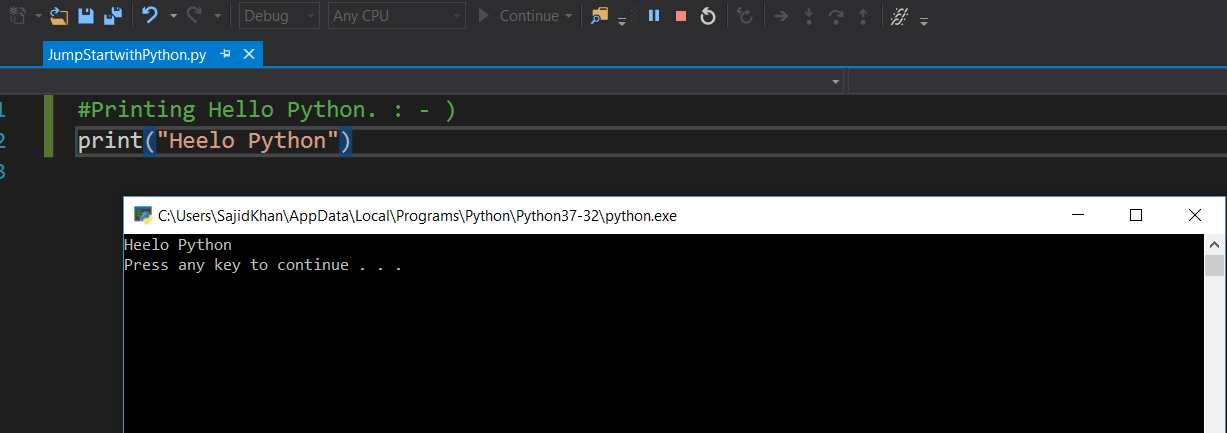This screenshot has height=433, width=1227.
Task: Save the current file with Save icon
Action: click(86, 16)
